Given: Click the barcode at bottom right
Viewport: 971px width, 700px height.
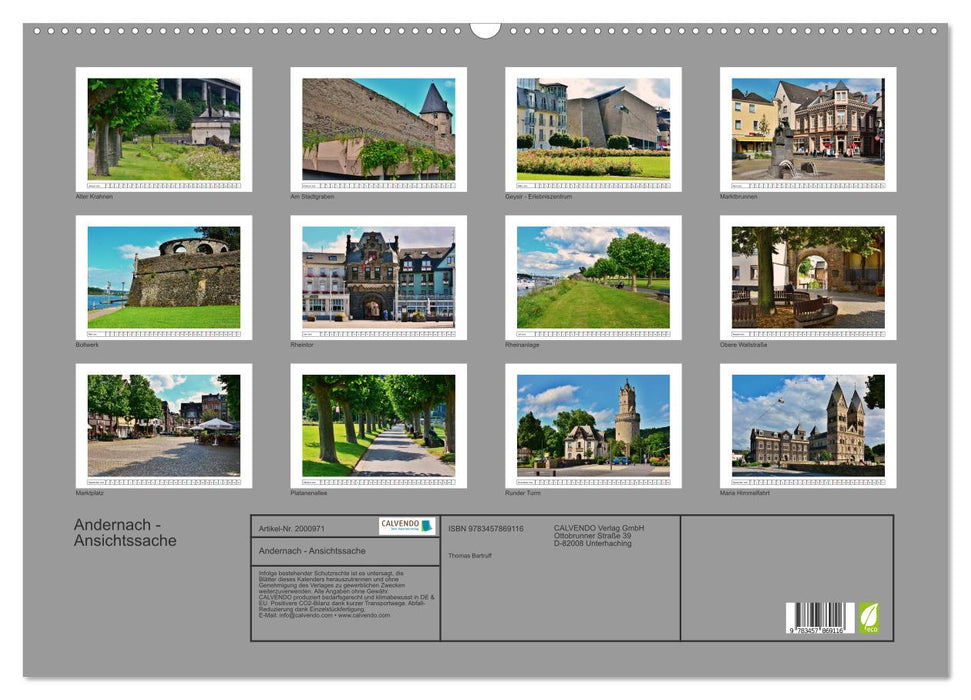Looking at the screenshot, I should pos(819,618).
